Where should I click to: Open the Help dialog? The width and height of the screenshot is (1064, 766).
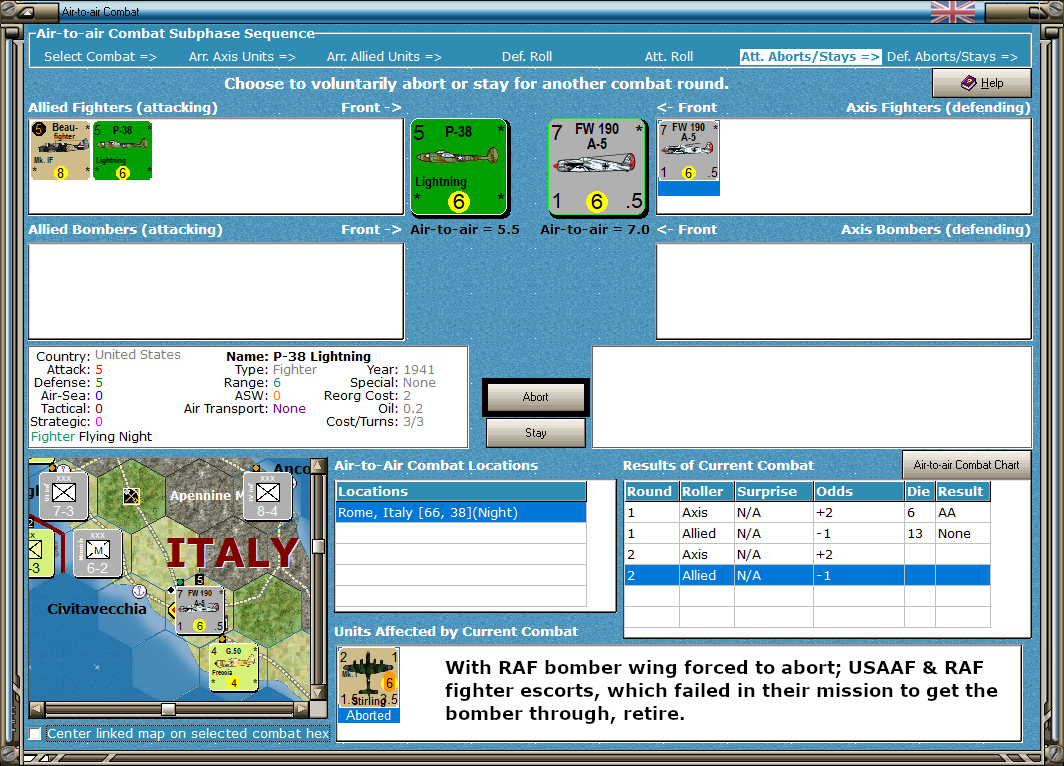[981, 83]
